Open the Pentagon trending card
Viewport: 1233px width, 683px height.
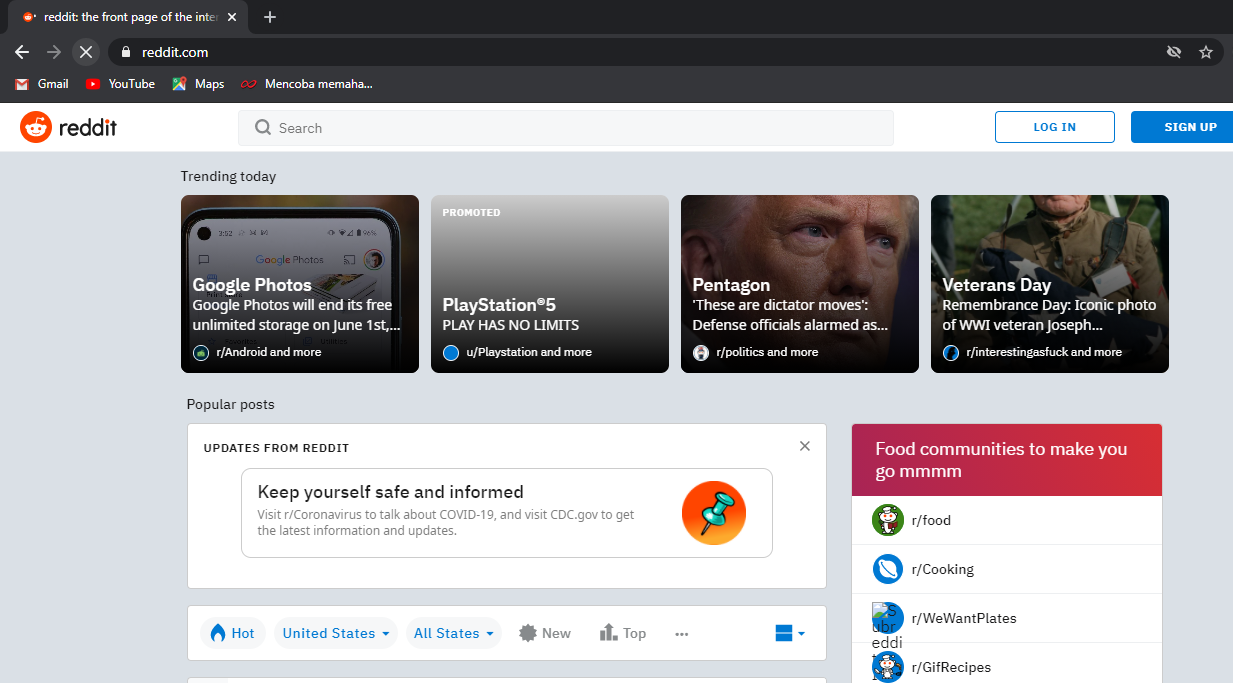pyautogui.click(x=800, y=284)
